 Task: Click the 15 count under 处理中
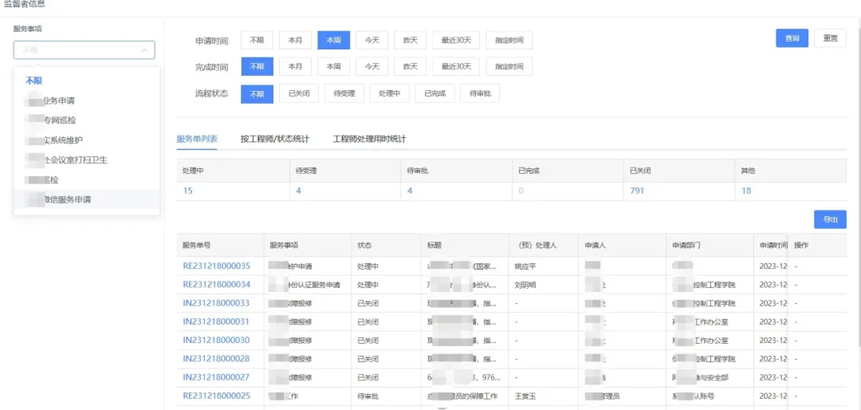click(x=188, y=190)
